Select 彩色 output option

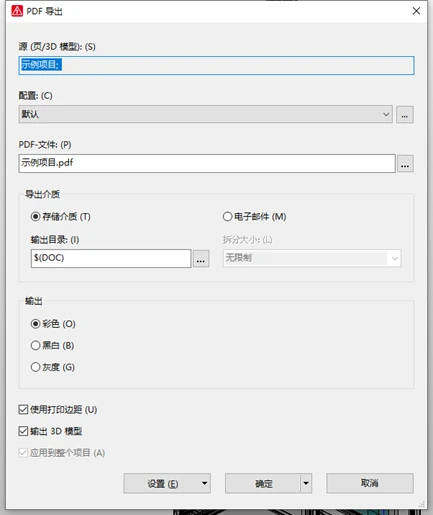[35, 324]
